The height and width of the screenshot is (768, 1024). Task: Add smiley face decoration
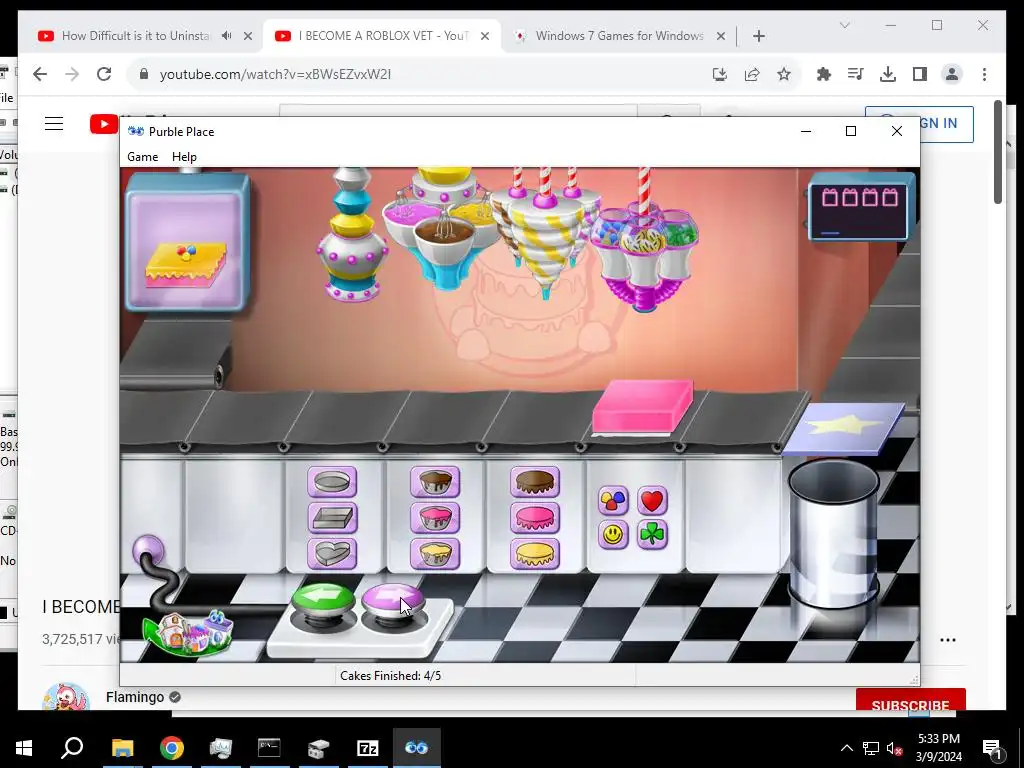(613, 535)
